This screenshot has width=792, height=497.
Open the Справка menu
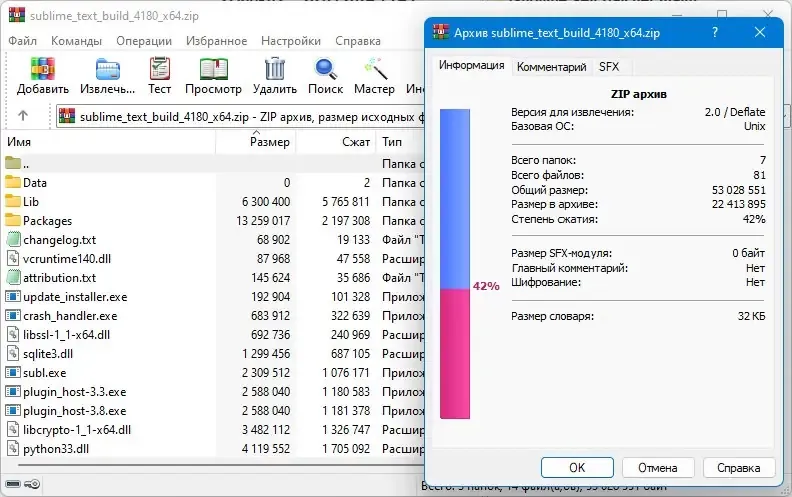(x=358, y=41)
